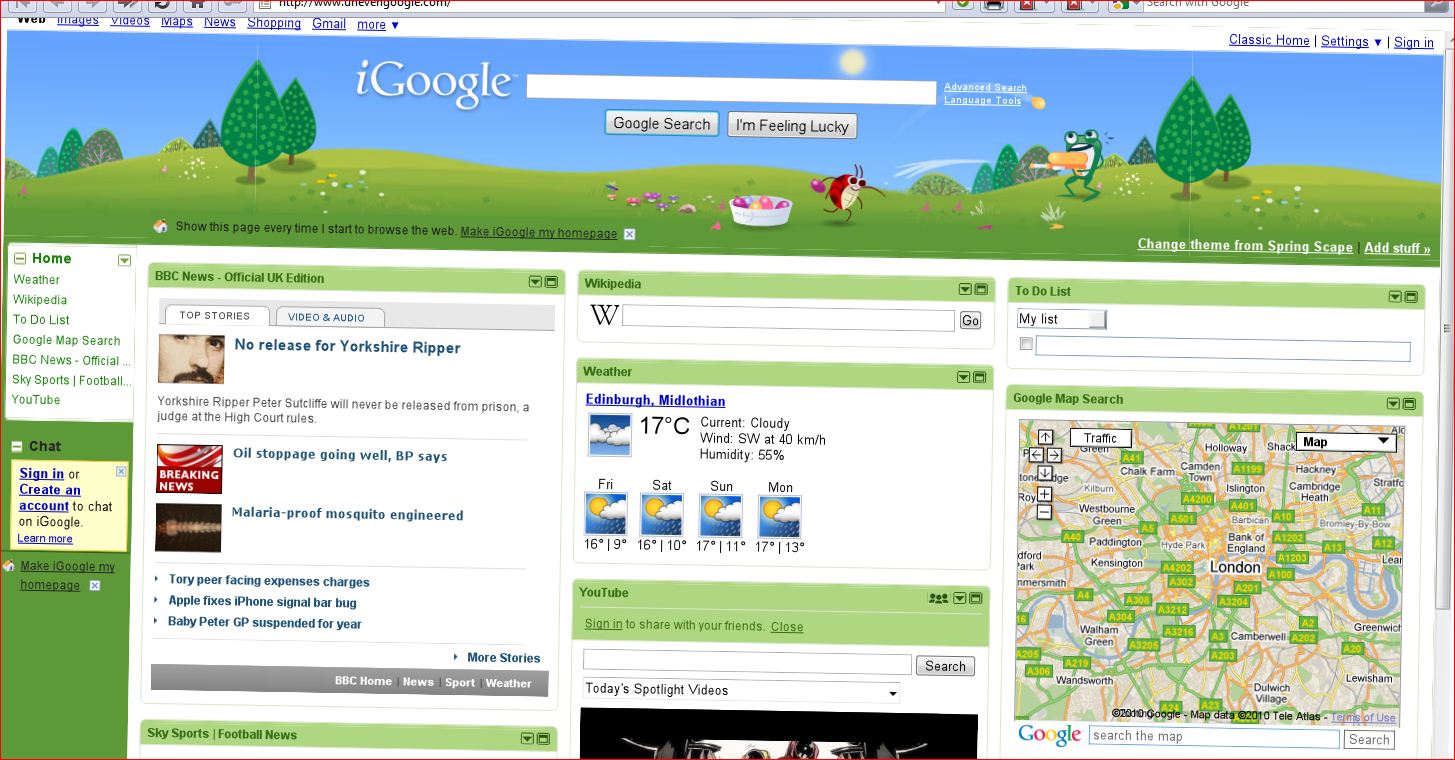Open Today's Spotlight Videos dropdown
This screenshot has width=1455, height=760.
click(x=741, y=690)
